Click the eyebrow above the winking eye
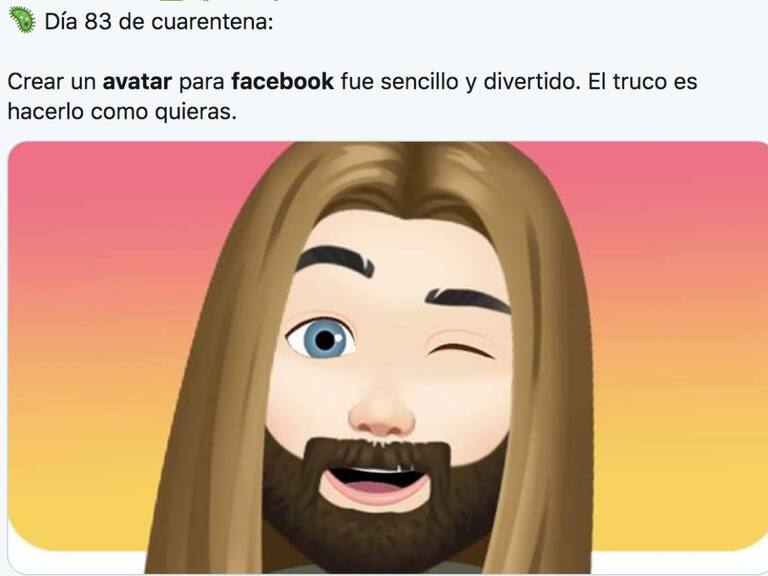The image size is (768, 576). [x=468, y=299]
